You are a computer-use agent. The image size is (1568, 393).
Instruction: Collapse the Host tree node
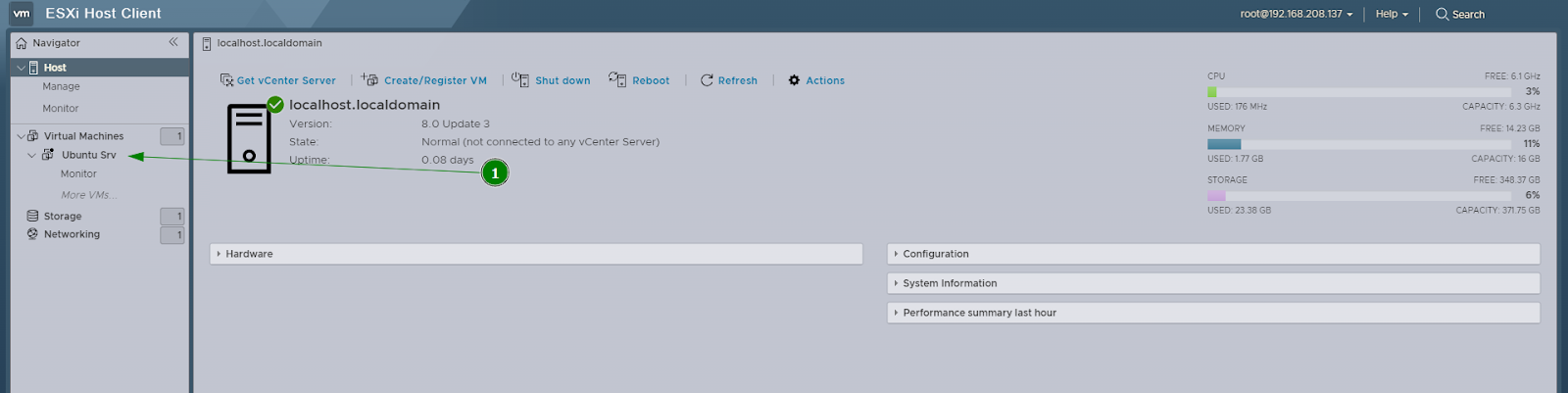tap(21, 68)
